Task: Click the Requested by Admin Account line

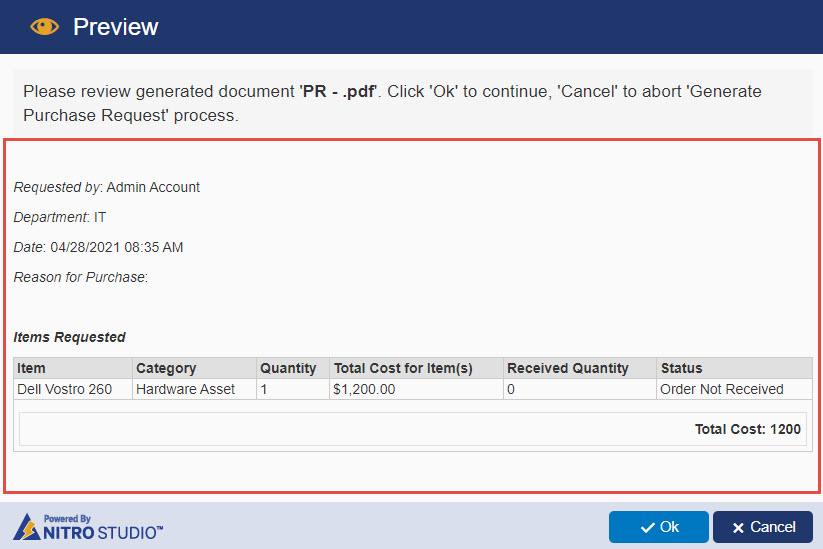Action: pos(107,187)
